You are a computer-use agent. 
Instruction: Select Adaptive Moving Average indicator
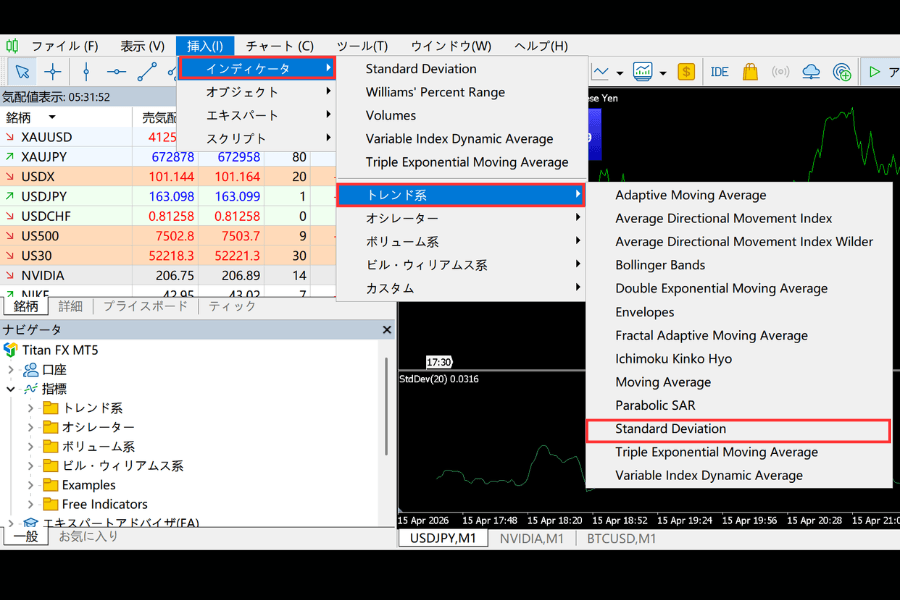pos(690,195)
